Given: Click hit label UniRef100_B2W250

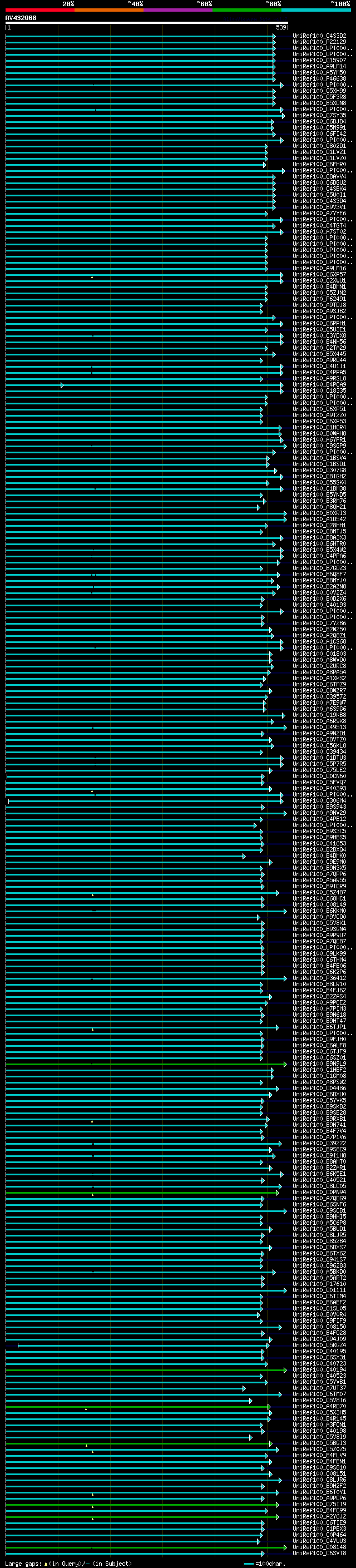Looking at the screenshot, I should [319, 630].
